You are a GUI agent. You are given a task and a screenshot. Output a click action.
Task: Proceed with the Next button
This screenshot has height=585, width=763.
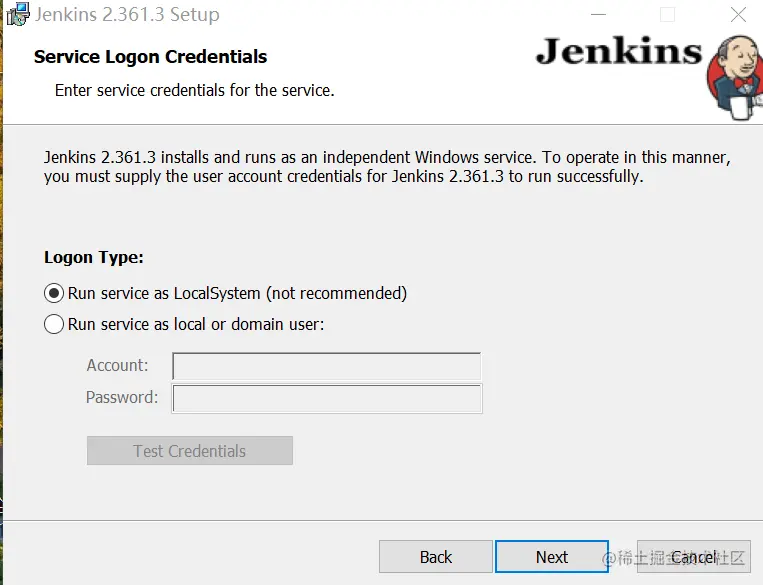[x=552, y=556]
